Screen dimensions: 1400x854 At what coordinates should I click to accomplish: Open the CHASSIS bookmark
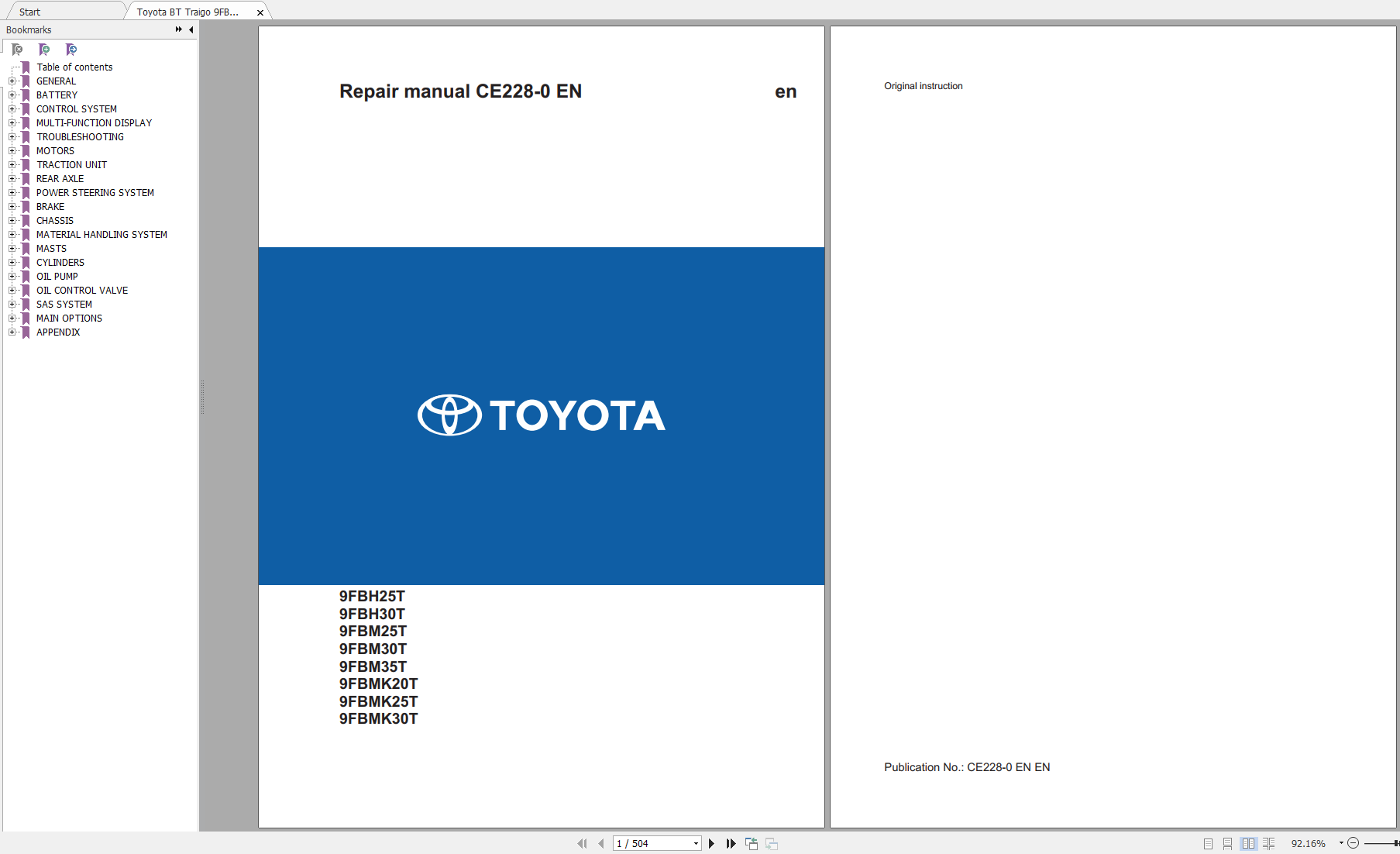coord(55,221)
